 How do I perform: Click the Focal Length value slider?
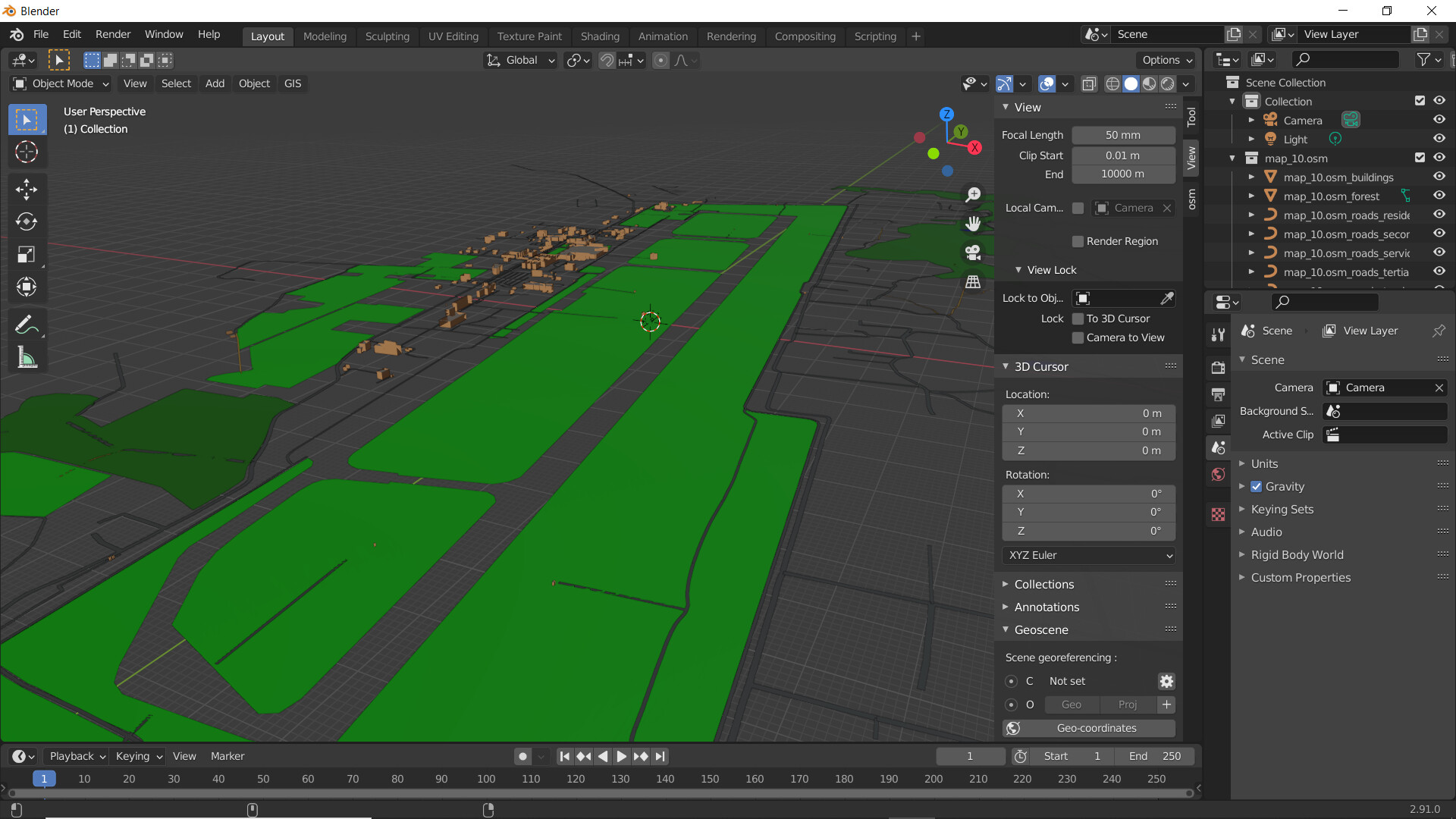point(1122,135)
